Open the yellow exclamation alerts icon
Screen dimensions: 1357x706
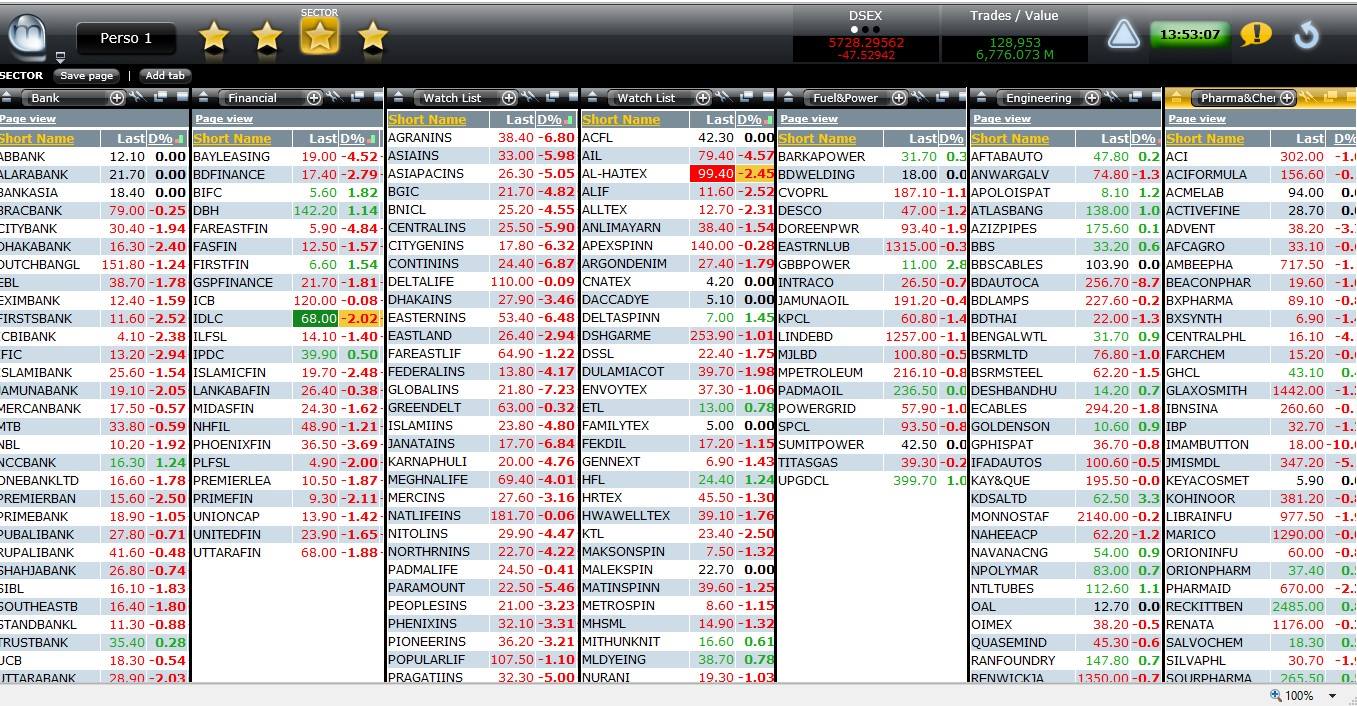click(x=1255, y=35)
